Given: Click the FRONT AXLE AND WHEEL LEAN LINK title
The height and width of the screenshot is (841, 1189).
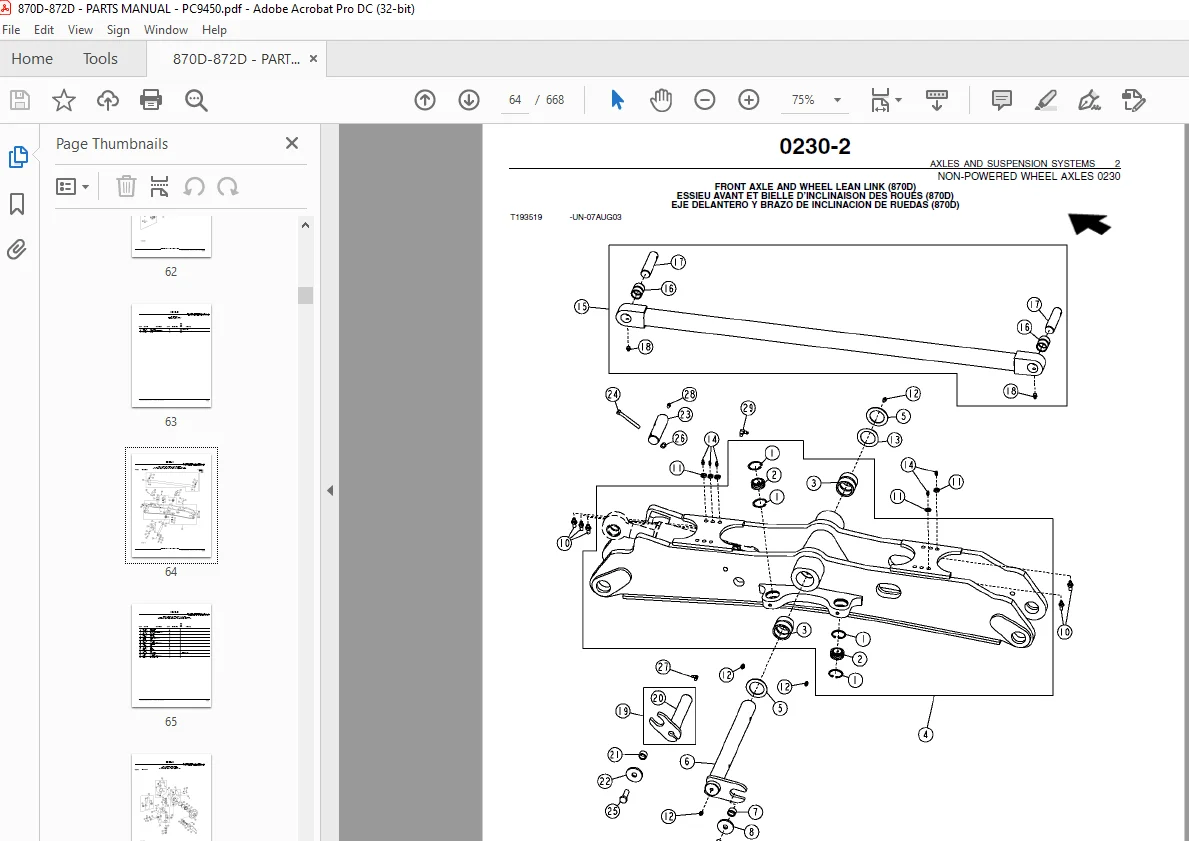Looking at the screenshot, I should tap(815, 187).
